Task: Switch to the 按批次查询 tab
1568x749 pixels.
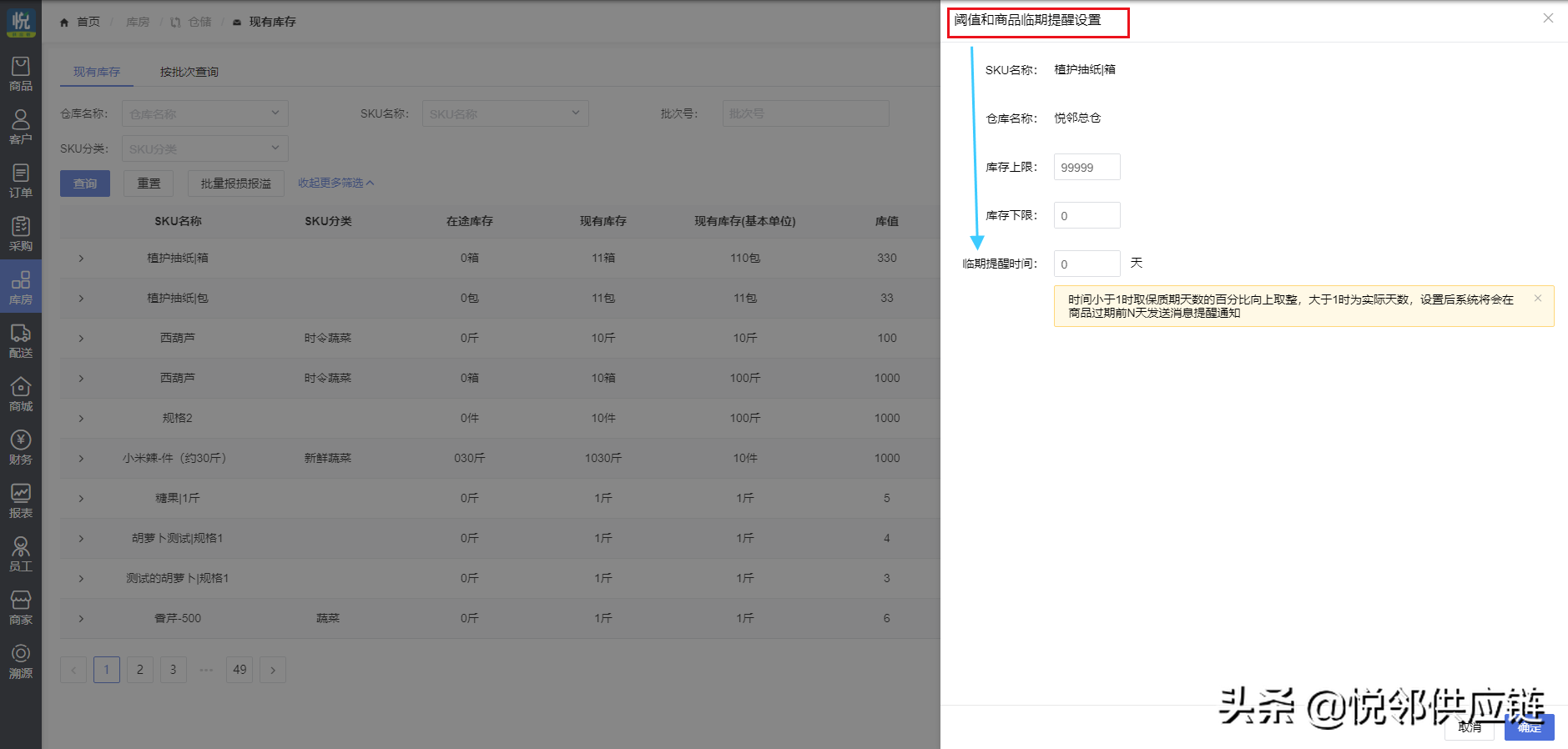Action: click(189, 72)
